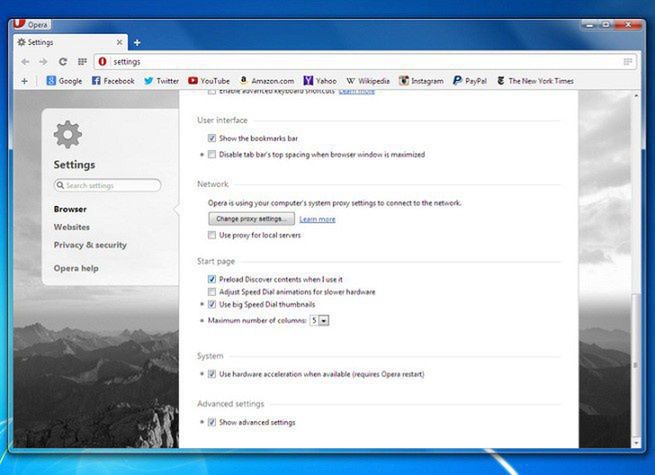Select the Settings tab
This screenshot has height=475, width=655.
(70, 43)
